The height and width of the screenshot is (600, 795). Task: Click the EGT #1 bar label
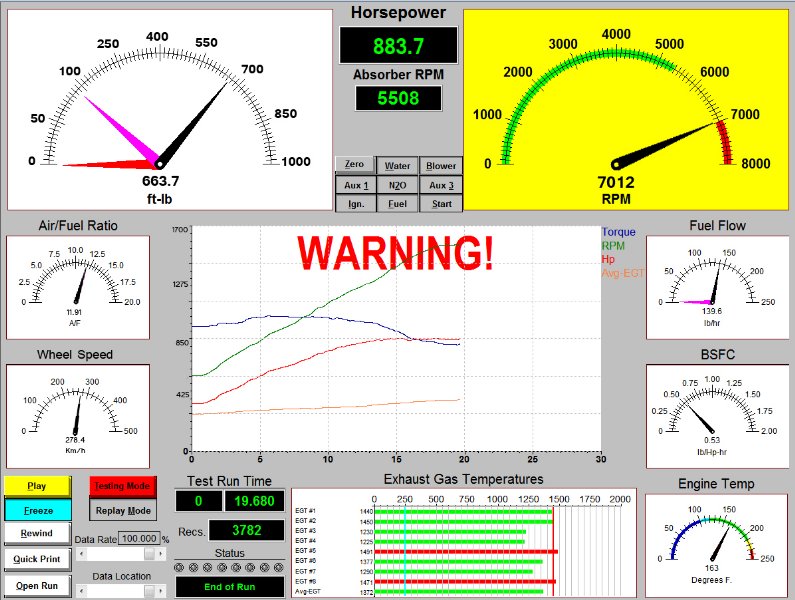point(305,511)
